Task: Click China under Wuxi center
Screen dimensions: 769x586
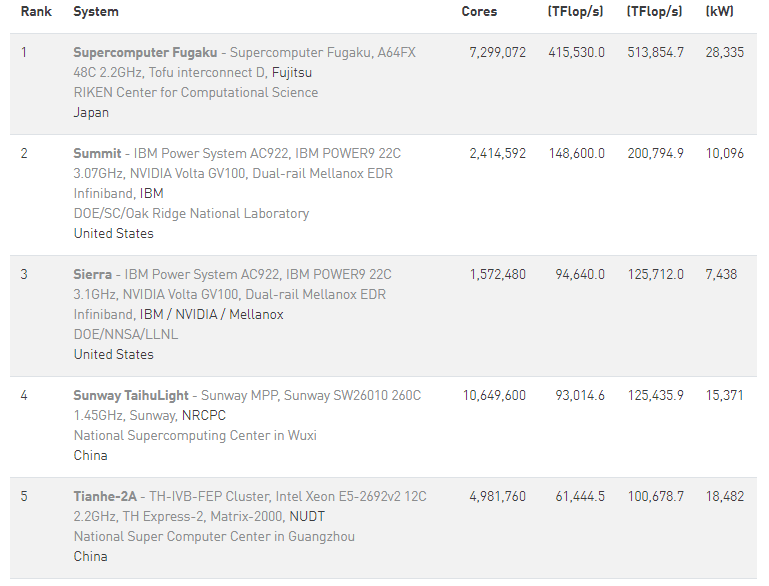Action: [90, 456]
